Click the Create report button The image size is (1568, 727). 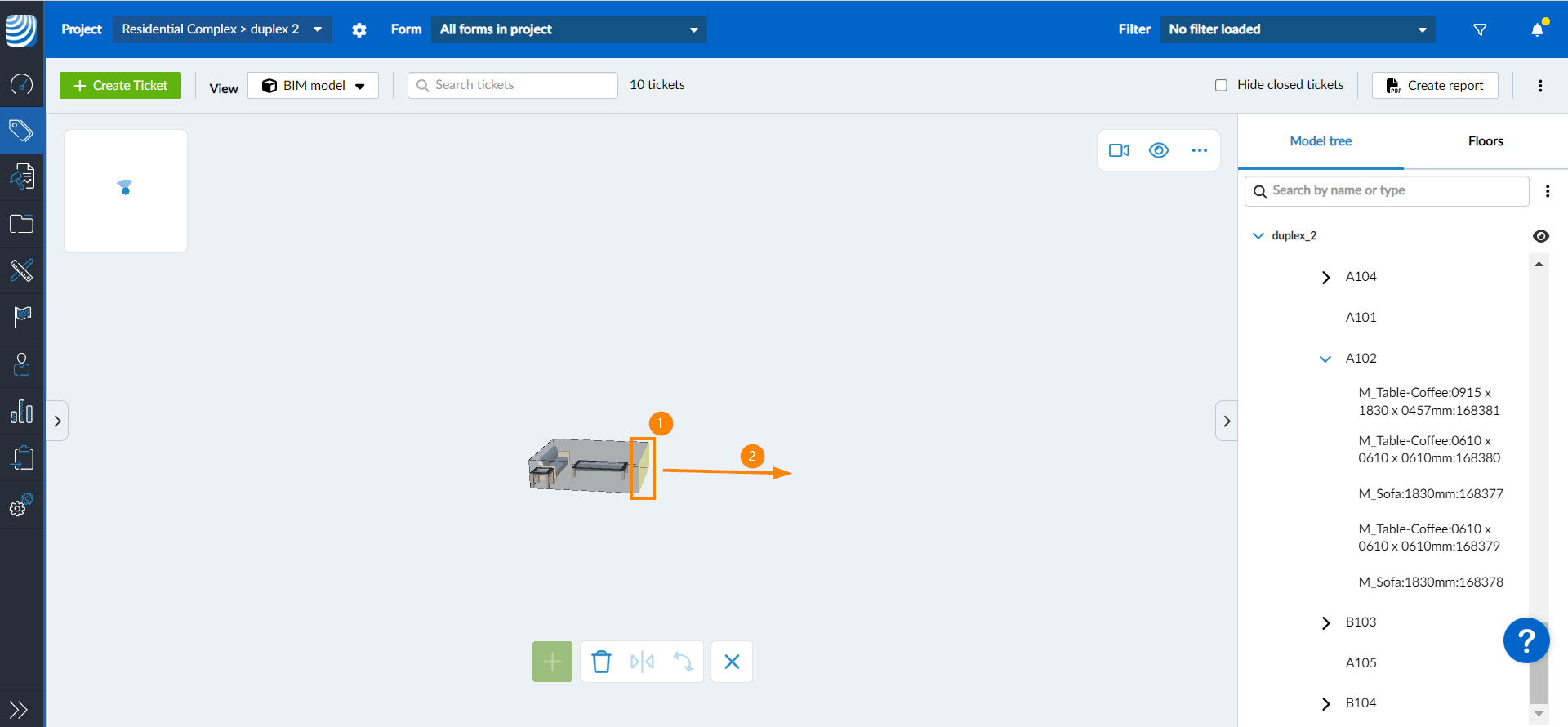pyautogui.click(x=1435, y=86)
